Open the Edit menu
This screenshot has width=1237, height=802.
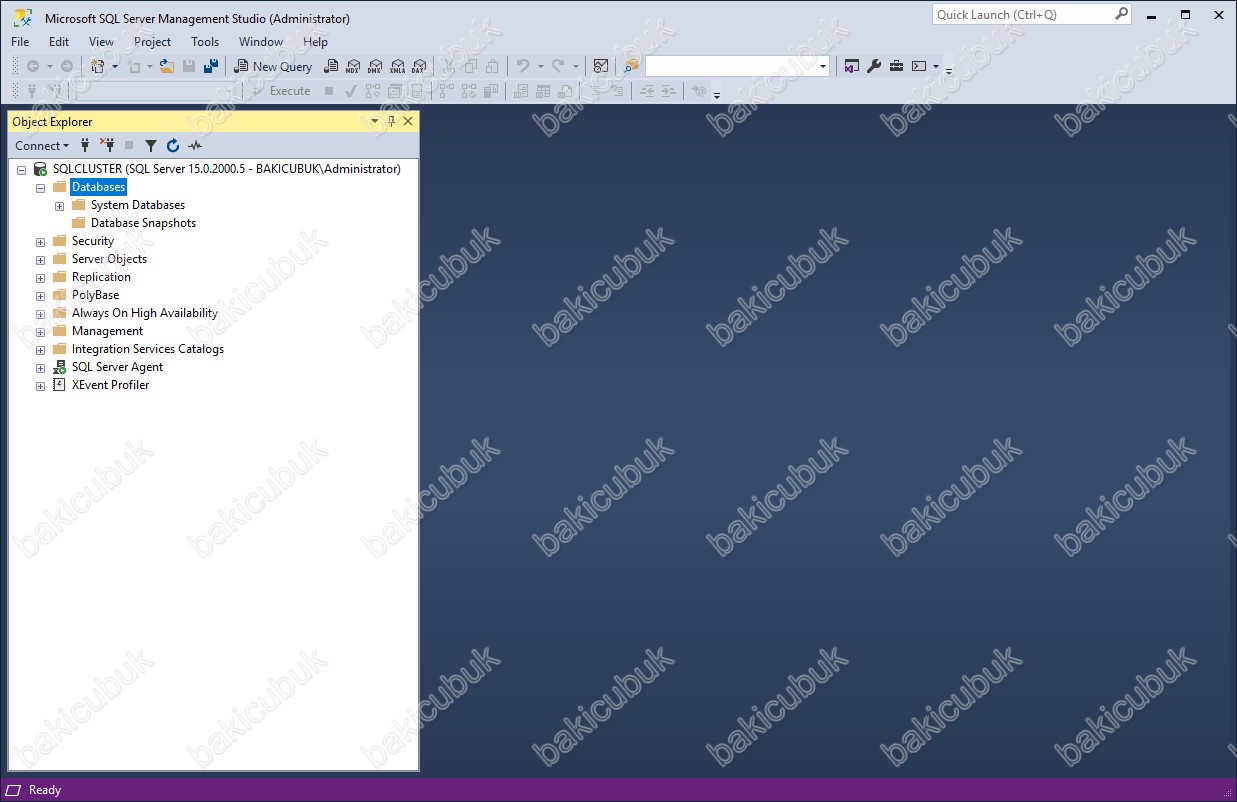coord(59,41)
